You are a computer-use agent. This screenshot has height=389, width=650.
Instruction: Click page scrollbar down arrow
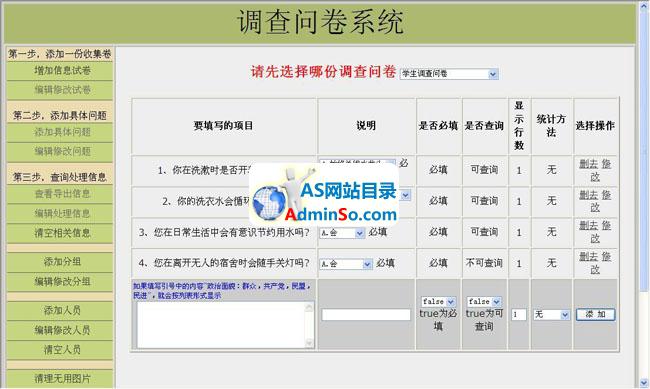click(x=643, y=382)
